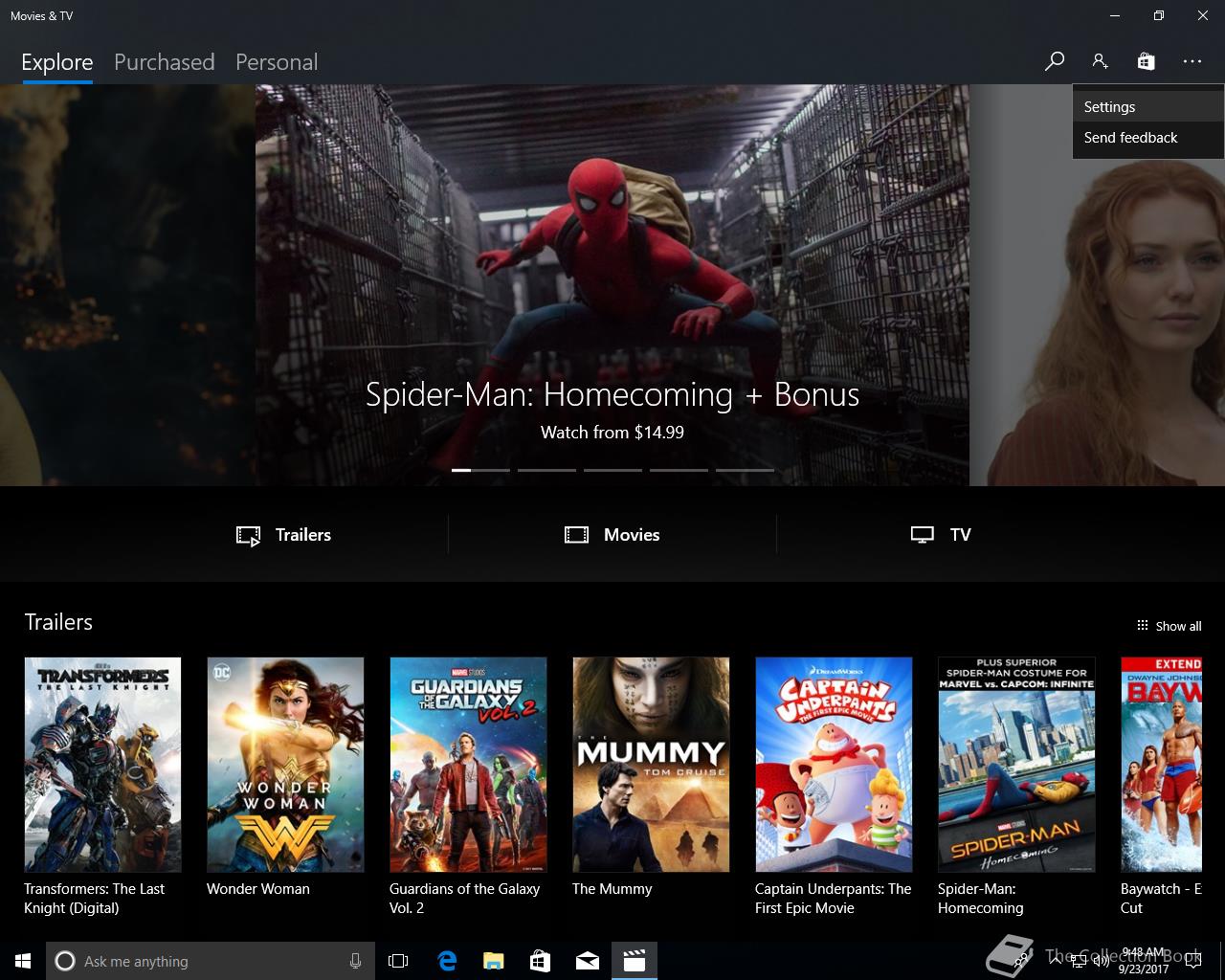Launch Microsoft Edge from the taskbar
The image size is (1225, 980).
[447, 961]
